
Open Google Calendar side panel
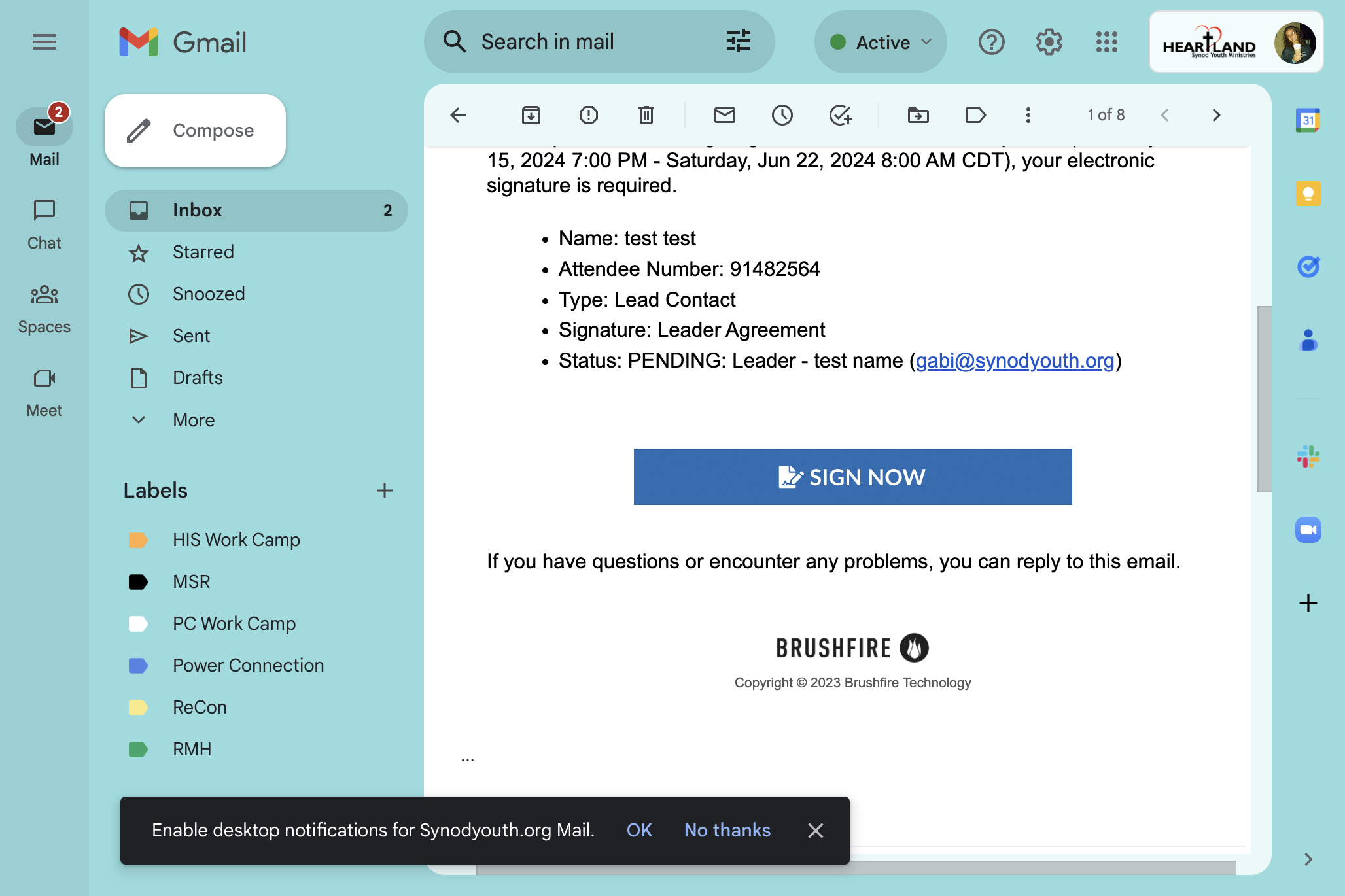(x=1308, y=120)
